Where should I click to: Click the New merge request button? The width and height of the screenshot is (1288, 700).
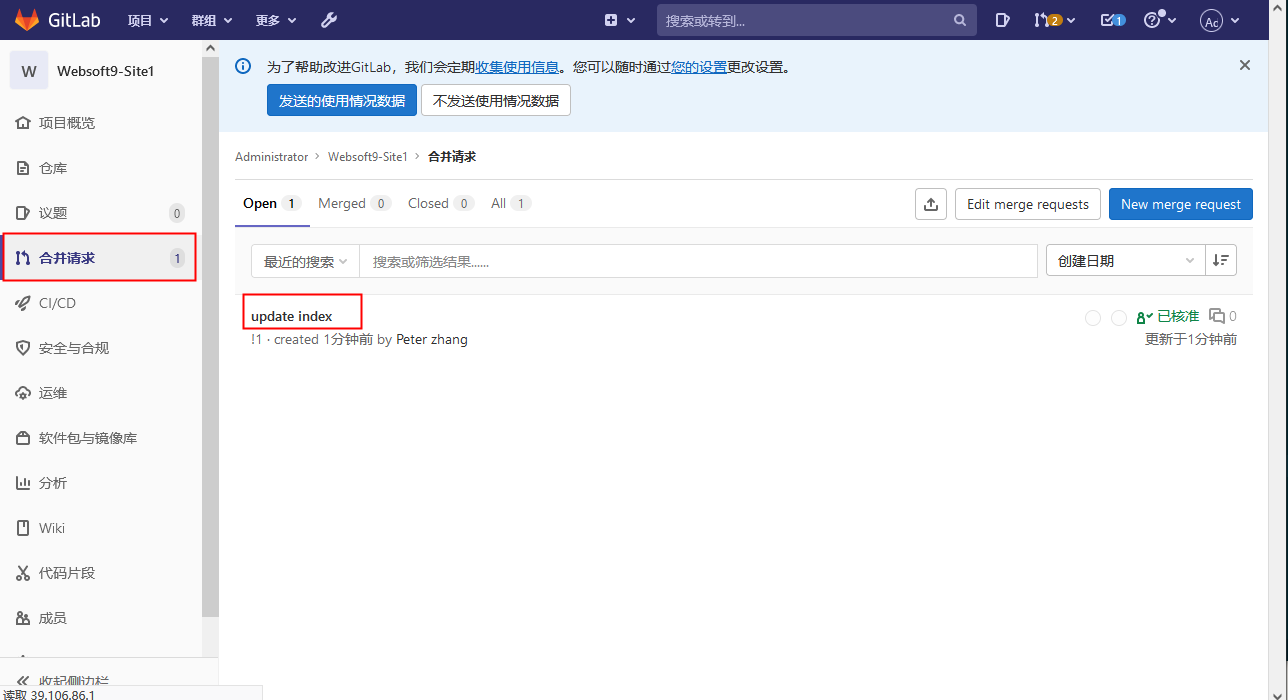click(x=1180, y=204)
